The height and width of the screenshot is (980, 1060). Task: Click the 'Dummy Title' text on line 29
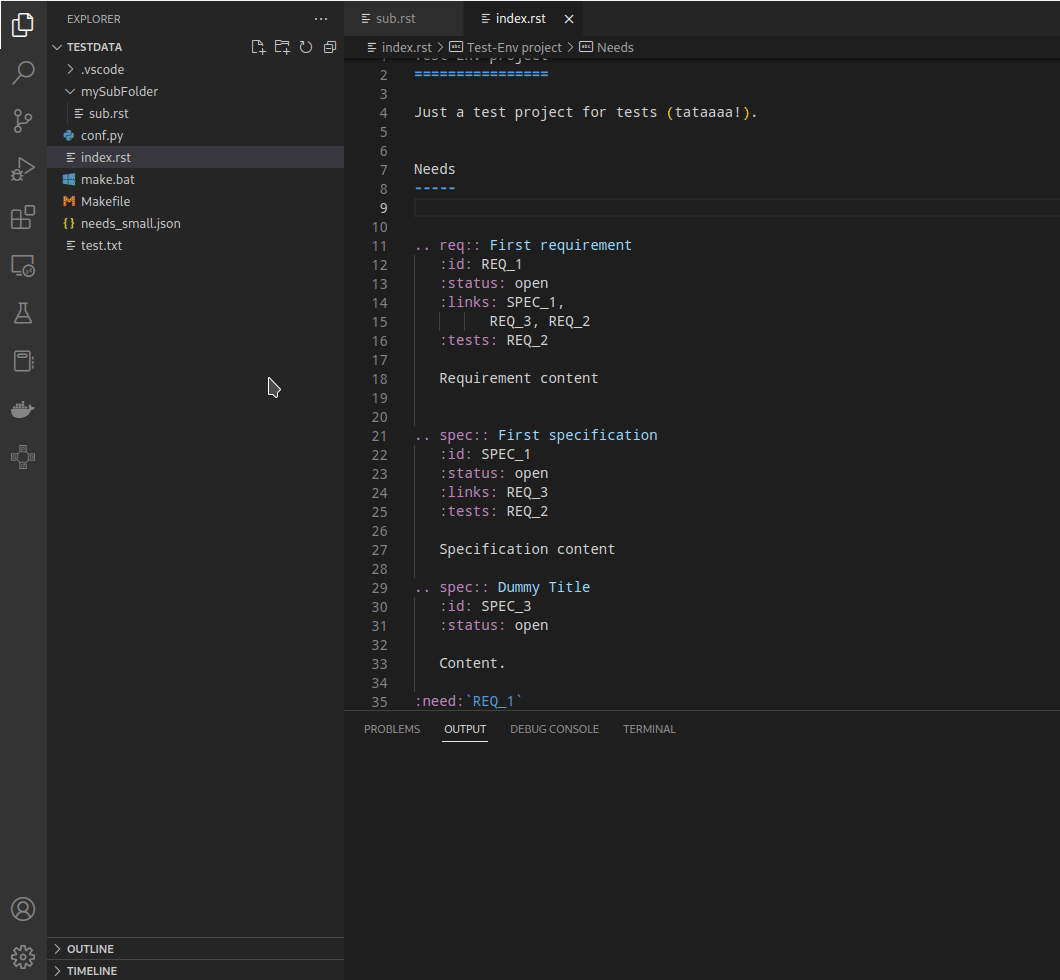click(x=544, y=587)
